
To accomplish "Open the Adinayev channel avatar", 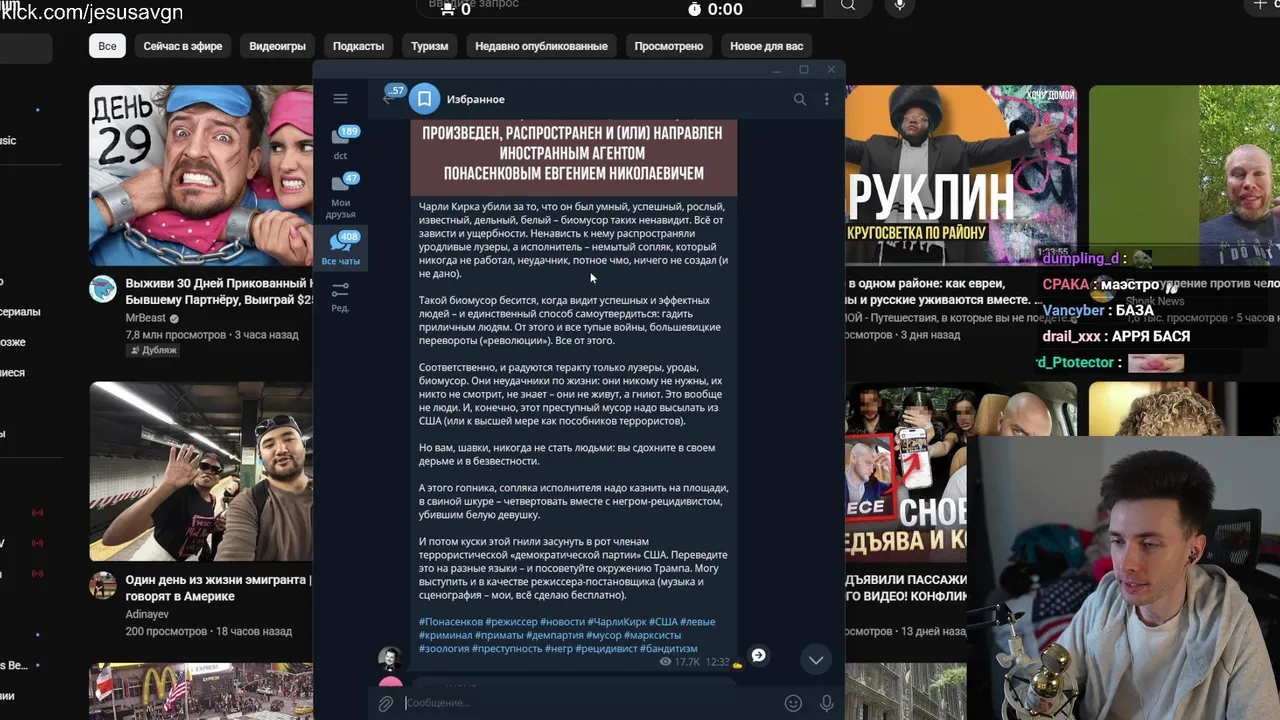I will [103, 585].
